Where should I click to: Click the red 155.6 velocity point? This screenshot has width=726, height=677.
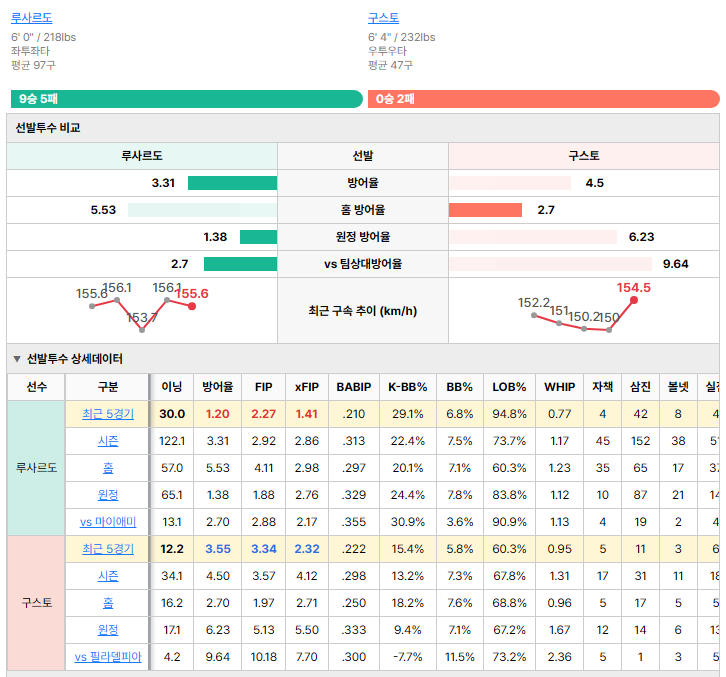192,306
